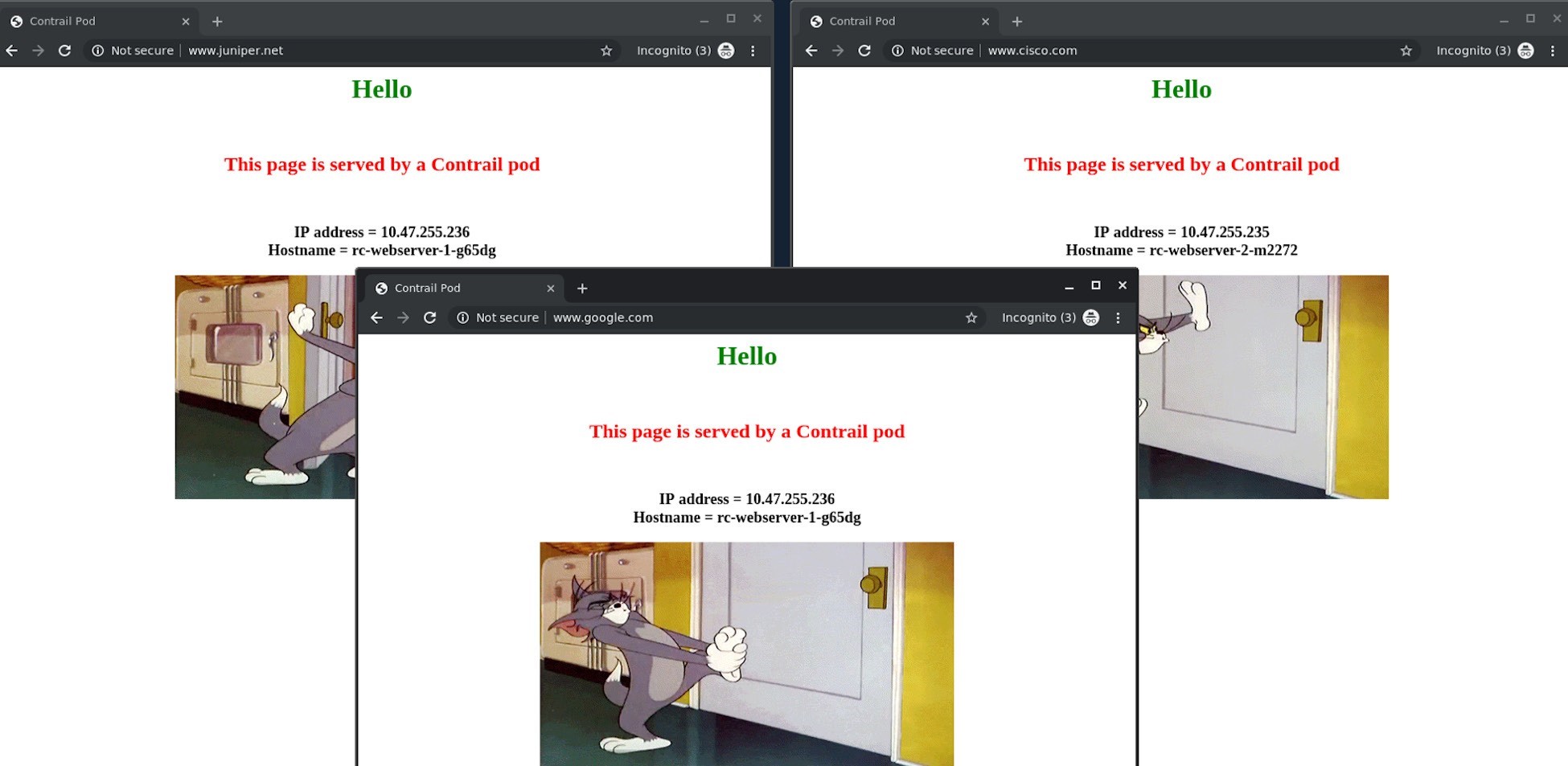1568x766 pixels.
Task: Select Contrail Pod tab in cisco.com window
Action: pyautogui.click(x=900, y=22)
